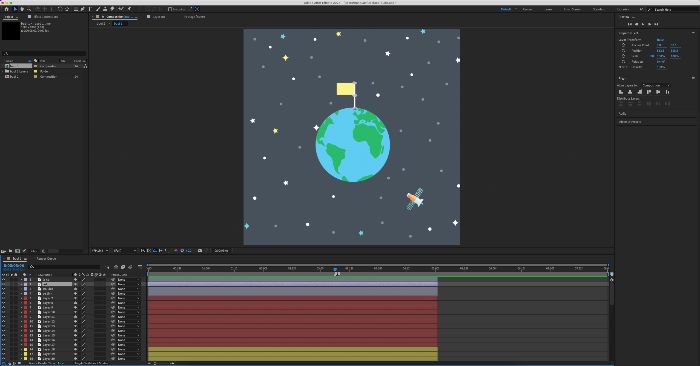Create a new folder in Project panel
Image resolution: width=700 pixels, height=366 pixels.
[10, 251]
